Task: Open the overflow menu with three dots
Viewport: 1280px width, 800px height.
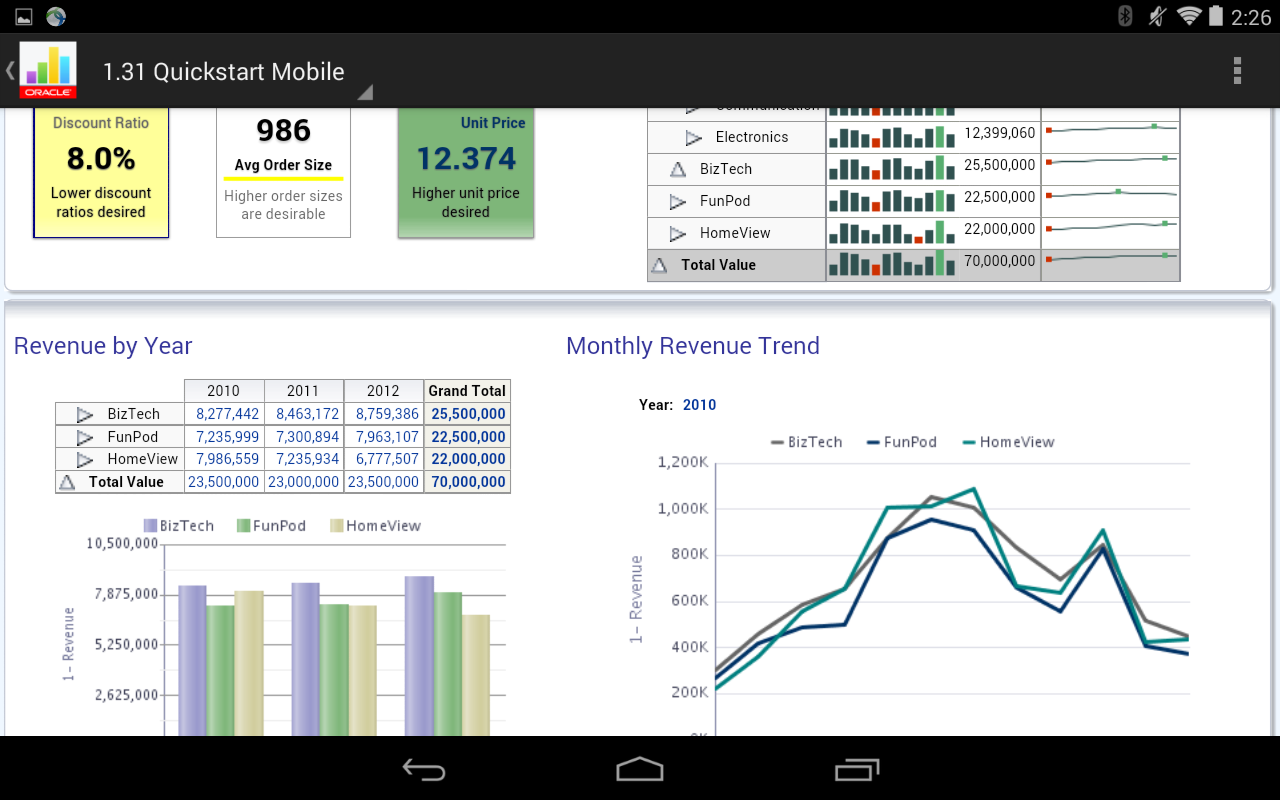Action: coord(1237,70)
